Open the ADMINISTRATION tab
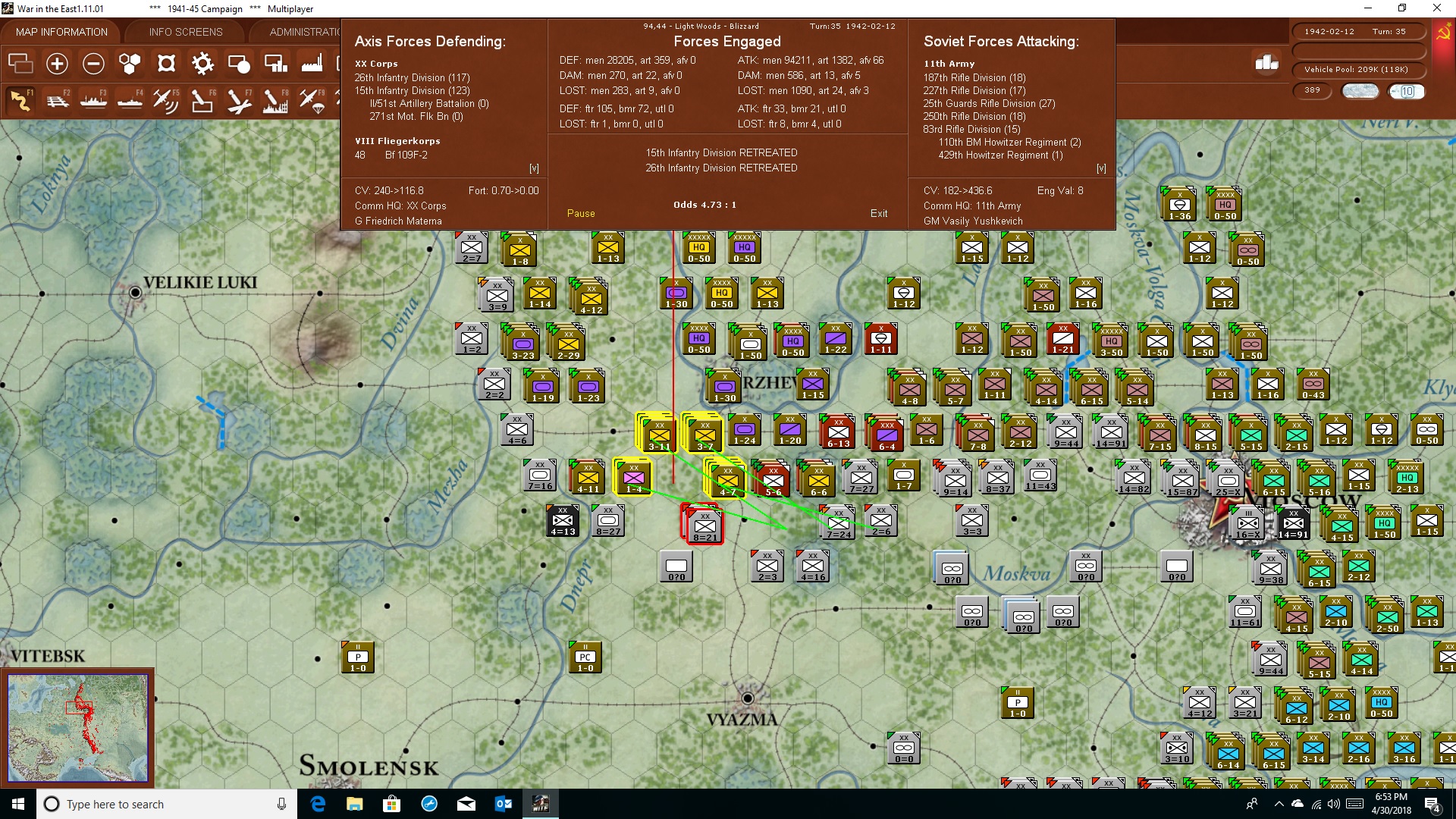The height and width of the screenshot is (819, 1456). (x=304, y=32)
